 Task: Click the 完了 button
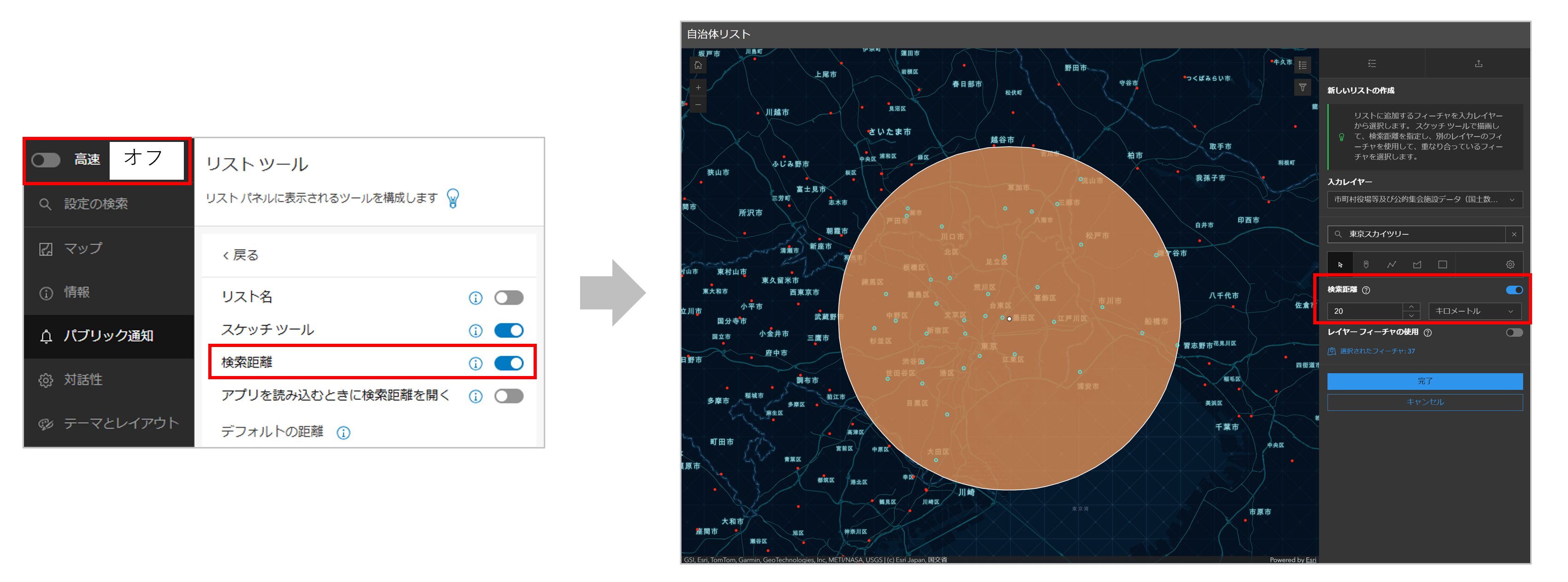[1424, 381]
